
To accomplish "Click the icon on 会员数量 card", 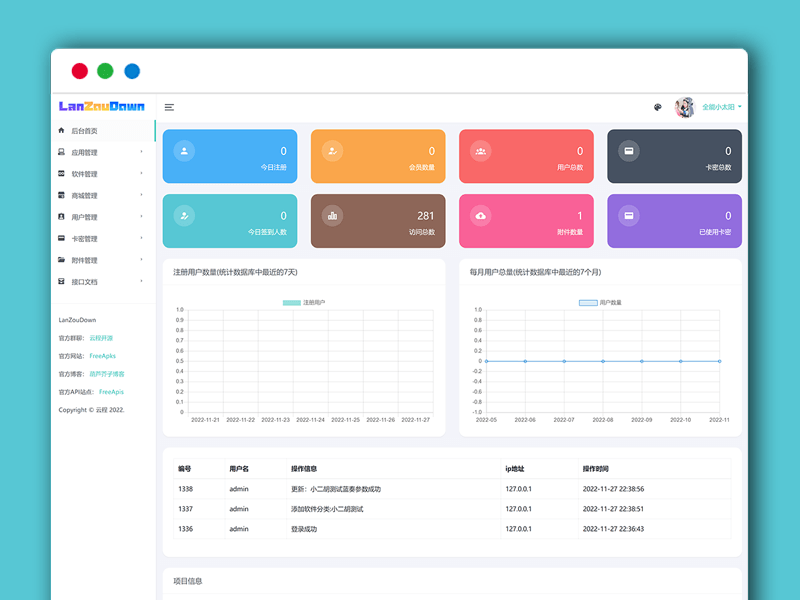I will click(332, 151).
